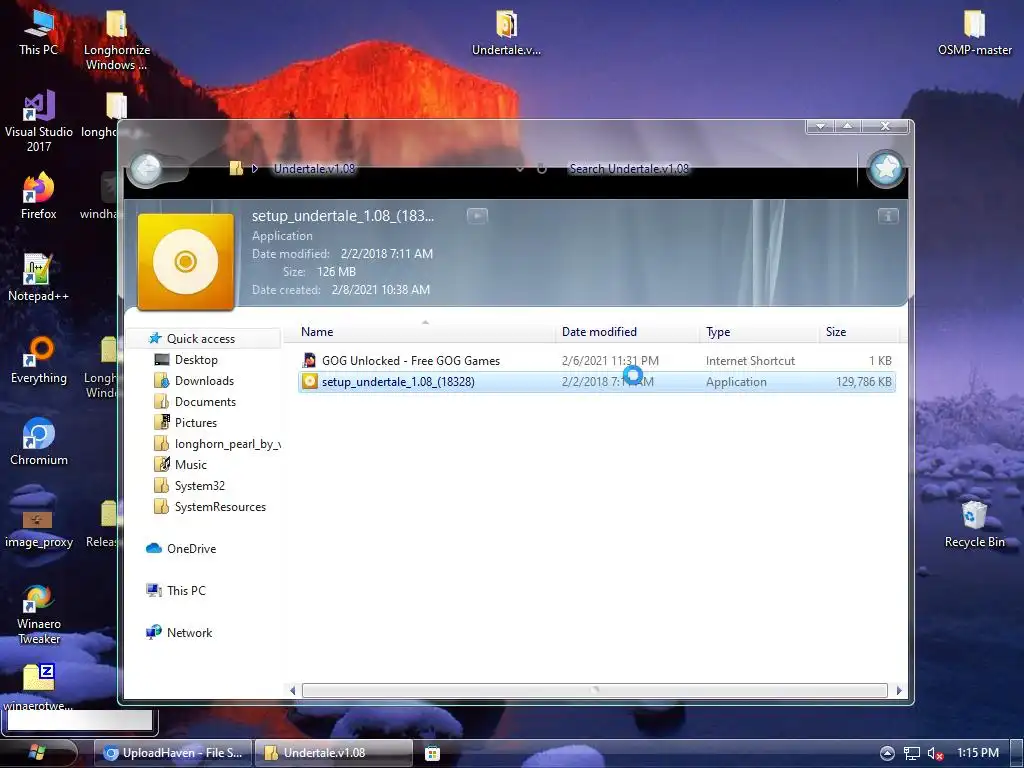Click the network tray icon
The image size is (1024, 768).
coord(911,753)
